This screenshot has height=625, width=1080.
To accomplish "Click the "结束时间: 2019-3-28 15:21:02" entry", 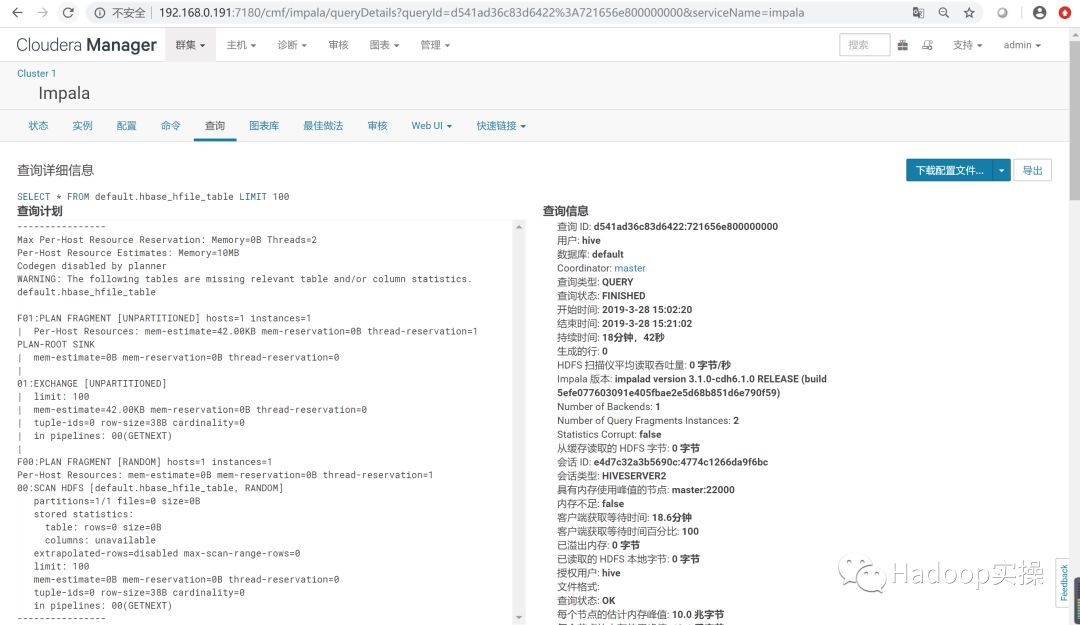I will coord(625,323).
